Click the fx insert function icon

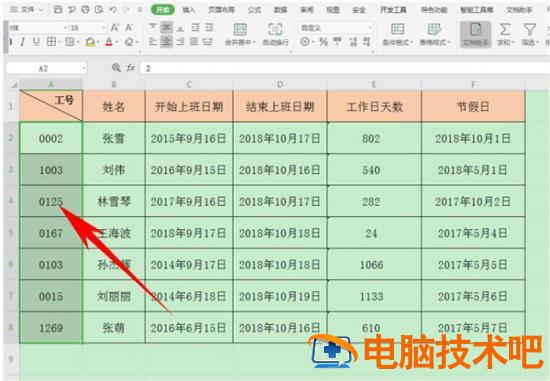pyautogui.click(x=131, y=68)
